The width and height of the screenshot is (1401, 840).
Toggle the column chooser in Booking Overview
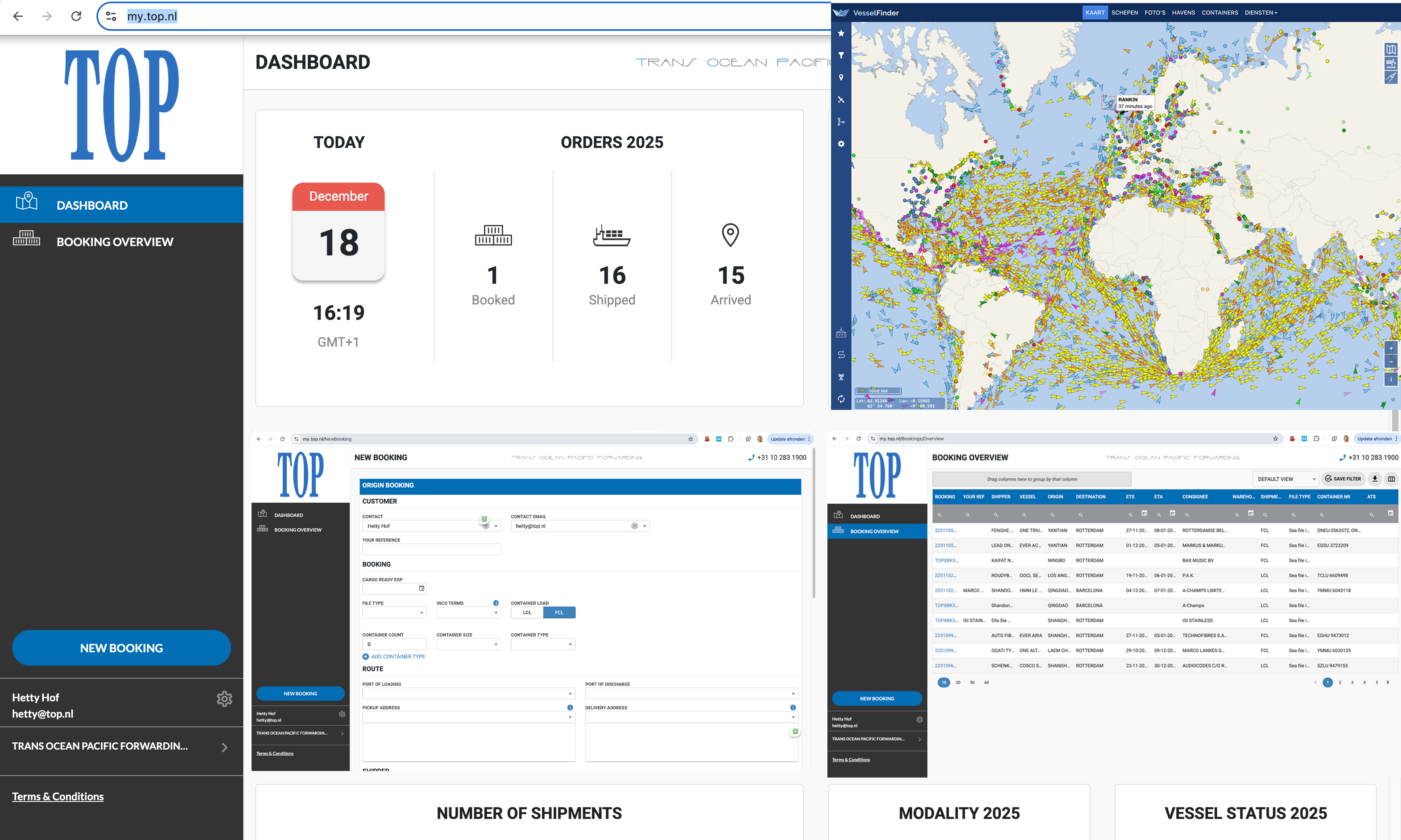point(1392,479)
